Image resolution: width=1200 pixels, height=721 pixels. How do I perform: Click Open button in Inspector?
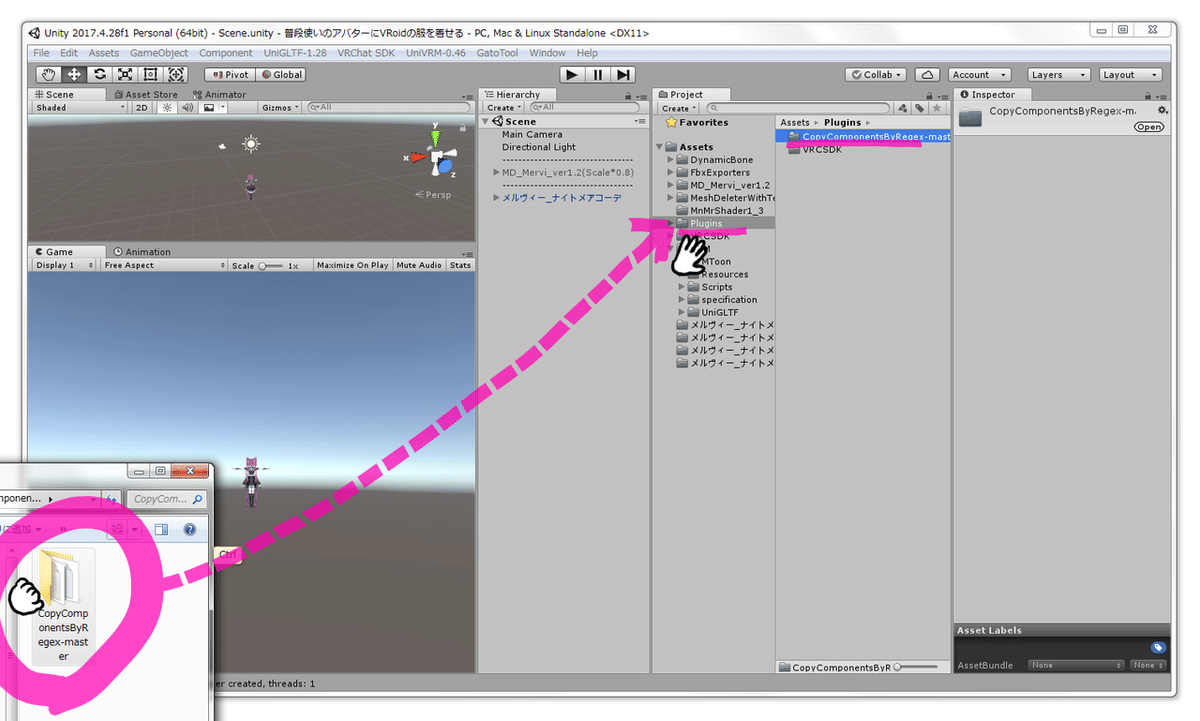tap(1149, 127)
